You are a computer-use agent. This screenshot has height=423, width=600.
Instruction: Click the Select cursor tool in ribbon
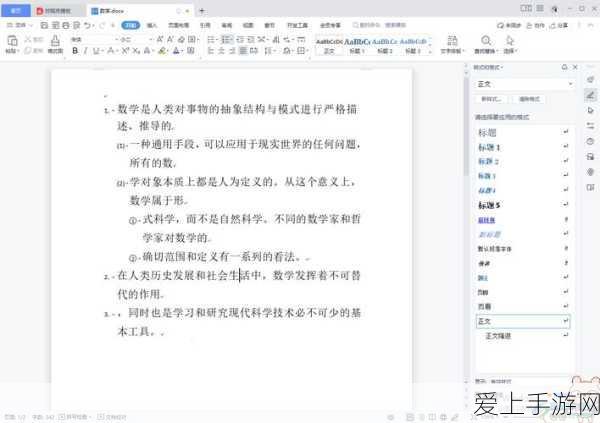pyautogui.click(x=510, y=40)
